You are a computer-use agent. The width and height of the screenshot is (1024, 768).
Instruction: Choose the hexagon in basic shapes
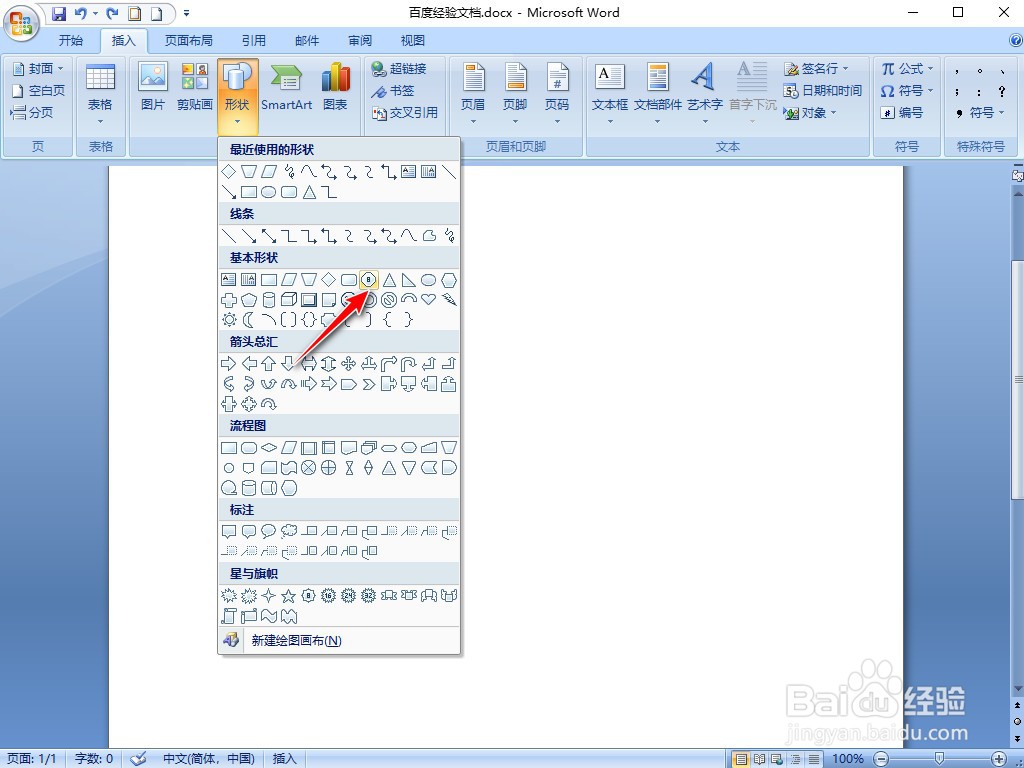pos(449,280)
